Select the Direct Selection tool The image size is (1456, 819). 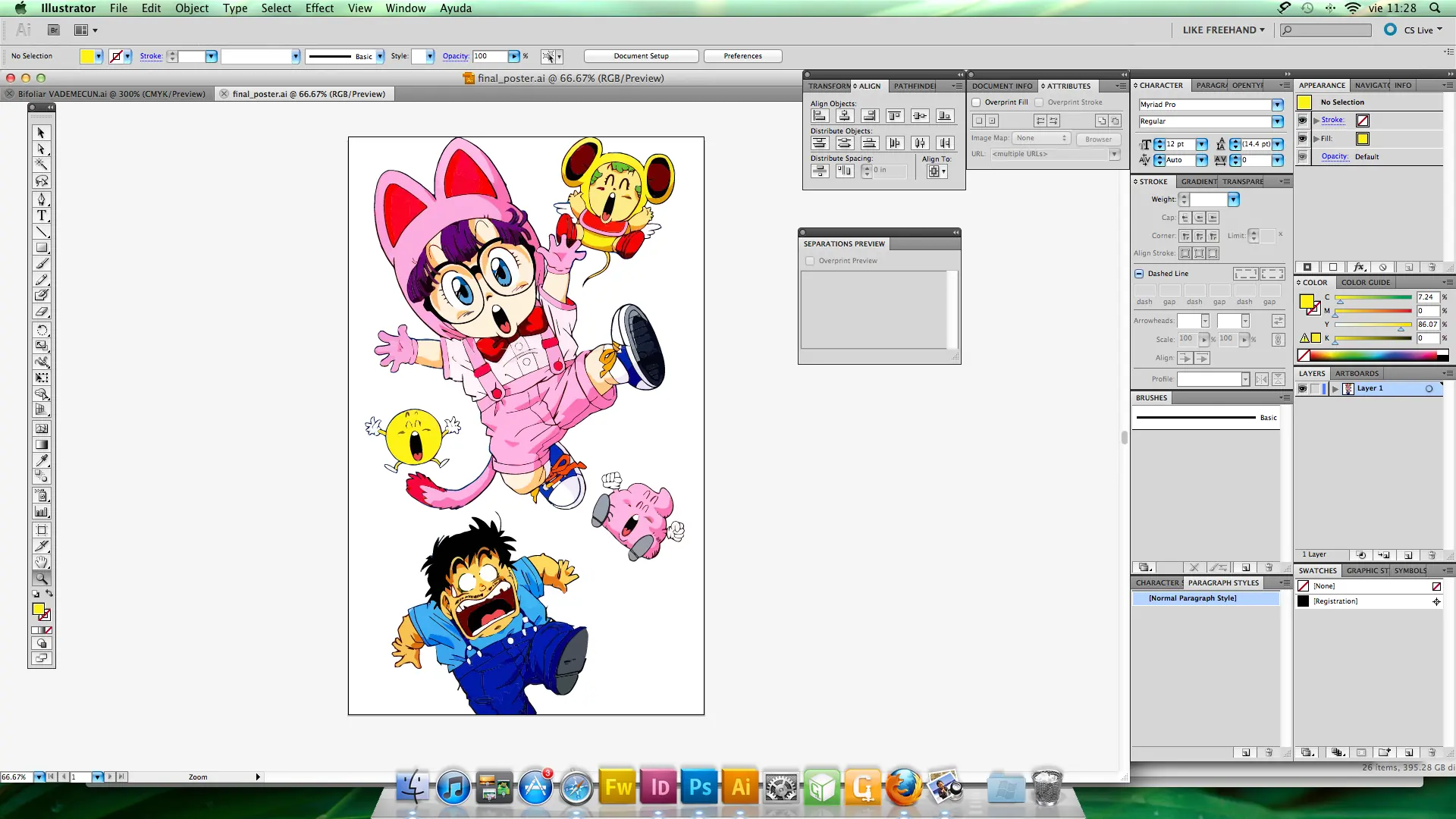coord(42,149)
